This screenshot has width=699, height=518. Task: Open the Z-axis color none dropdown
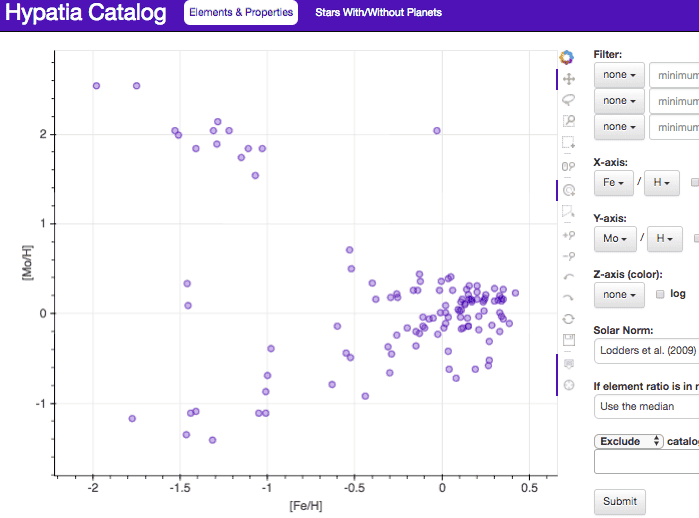(x=619, y=295)
